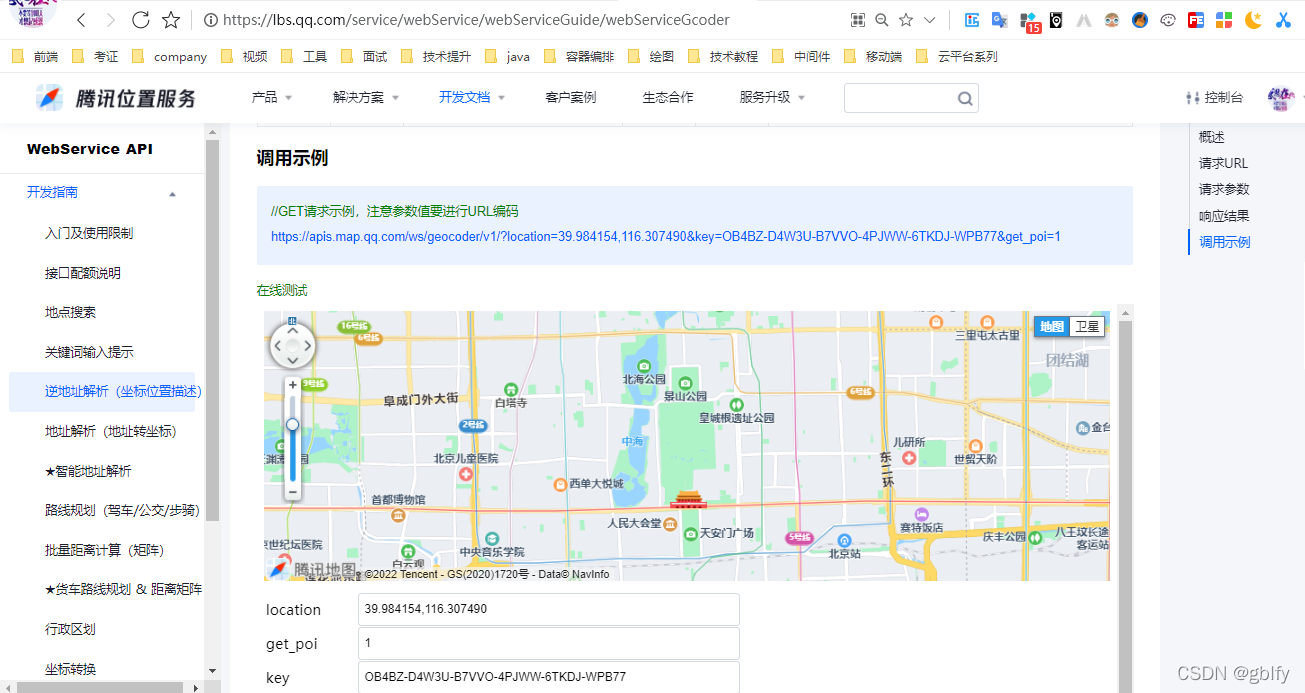1305x693 pixels.
Task: Select 地点搜索 in the sidebar
Action: point(71,312)
